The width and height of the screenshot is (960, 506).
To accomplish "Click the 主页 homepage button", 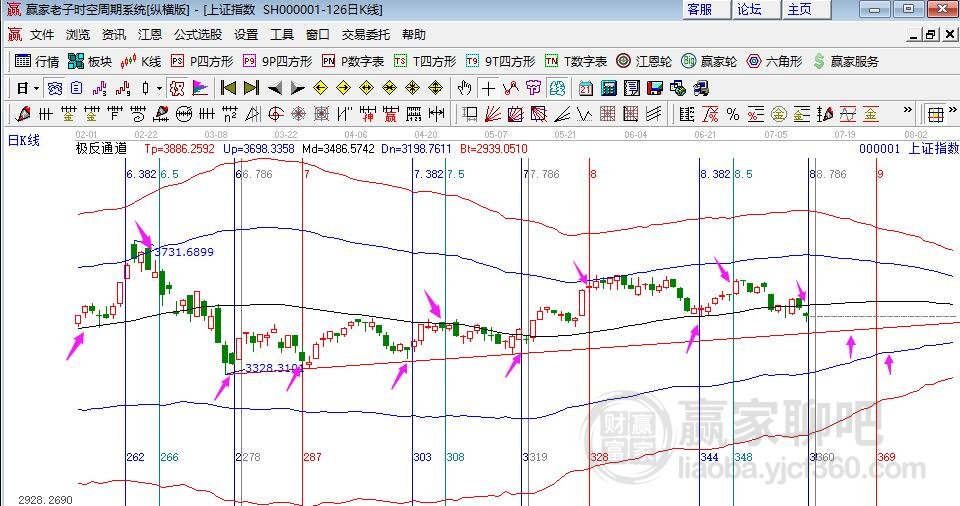I will [806, 9].
